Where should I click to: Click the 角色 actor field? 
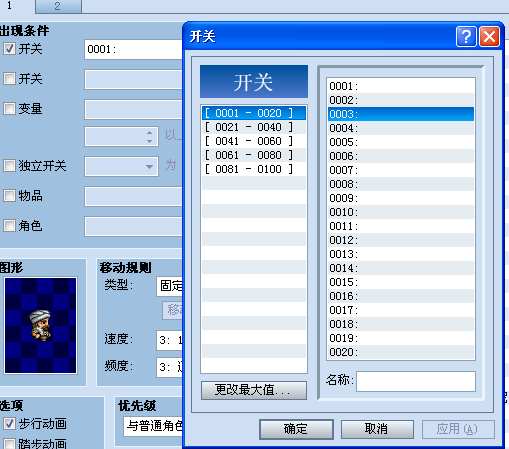click(x=133, y=226)
